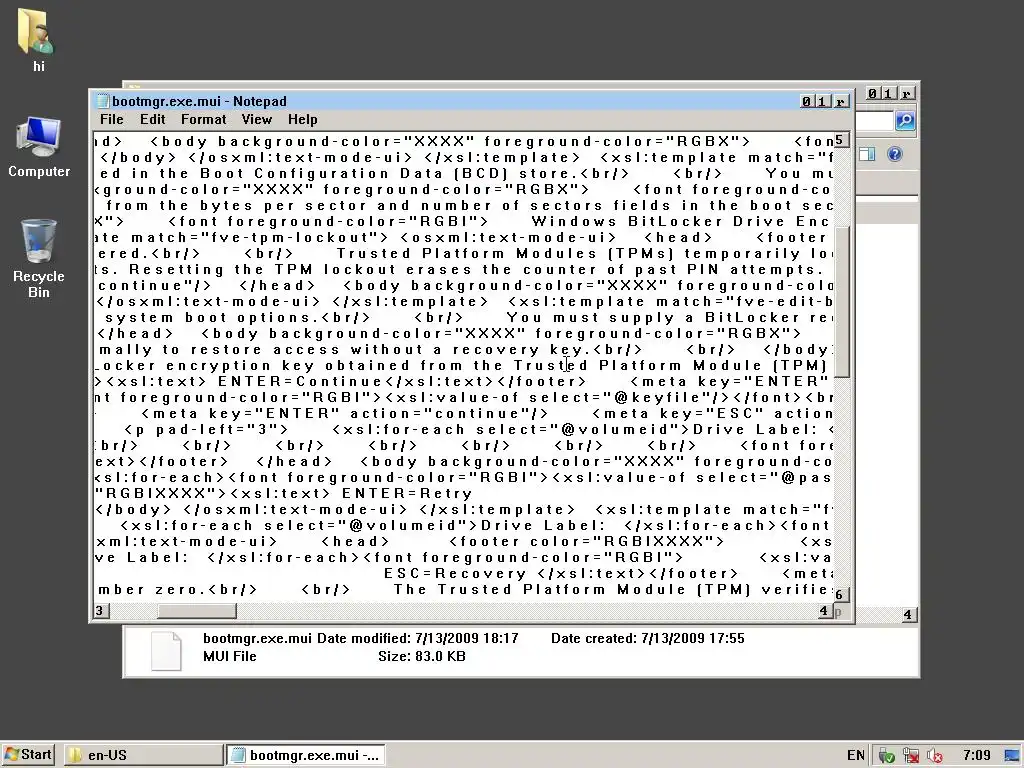This screenshot has height=768, width=1024.
Task: Click the MUI File type label
Action: [x=229, y=656]
